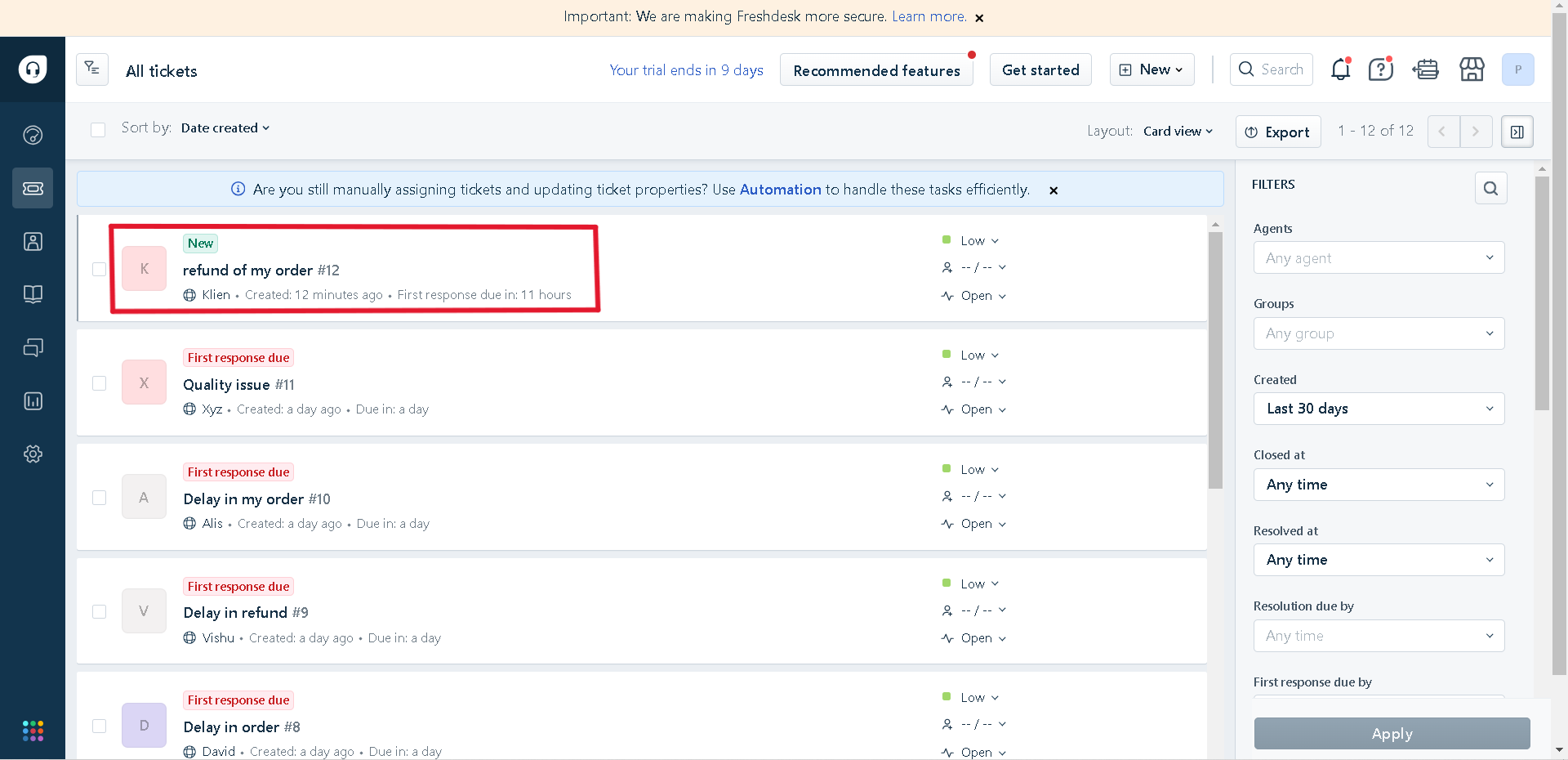Select the Delay in order #8 checkbox
Viewport: 1568px width, 760px height.
(x=99, y=726)
